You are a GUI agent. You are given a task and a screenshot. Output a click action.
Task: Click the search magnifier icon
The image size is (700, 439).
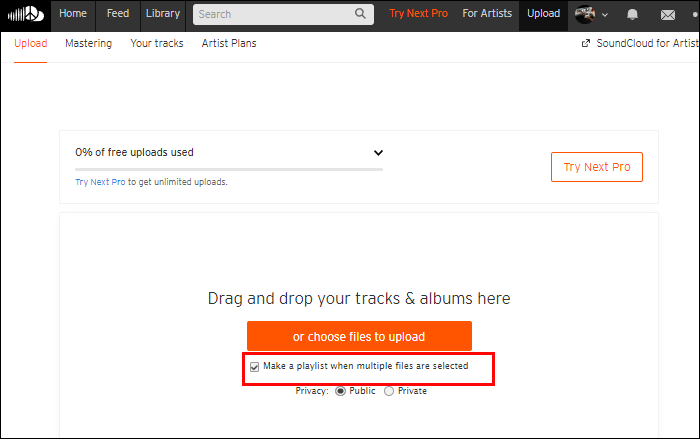click(x=360, y=14)
